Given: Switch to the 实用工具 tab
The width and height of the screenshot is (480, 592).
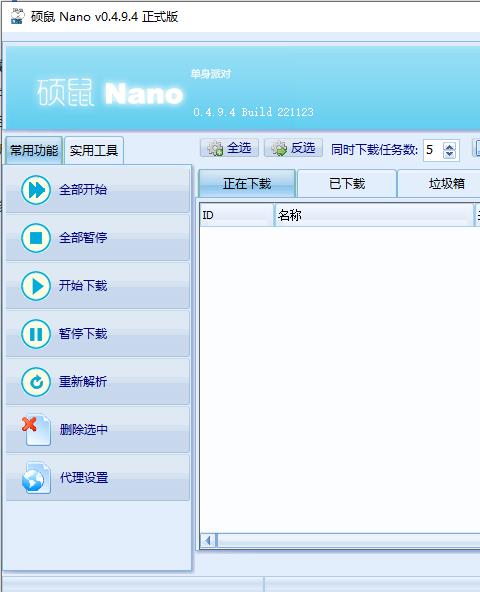Looking at the screenshot, I should [x=94, y=150].
